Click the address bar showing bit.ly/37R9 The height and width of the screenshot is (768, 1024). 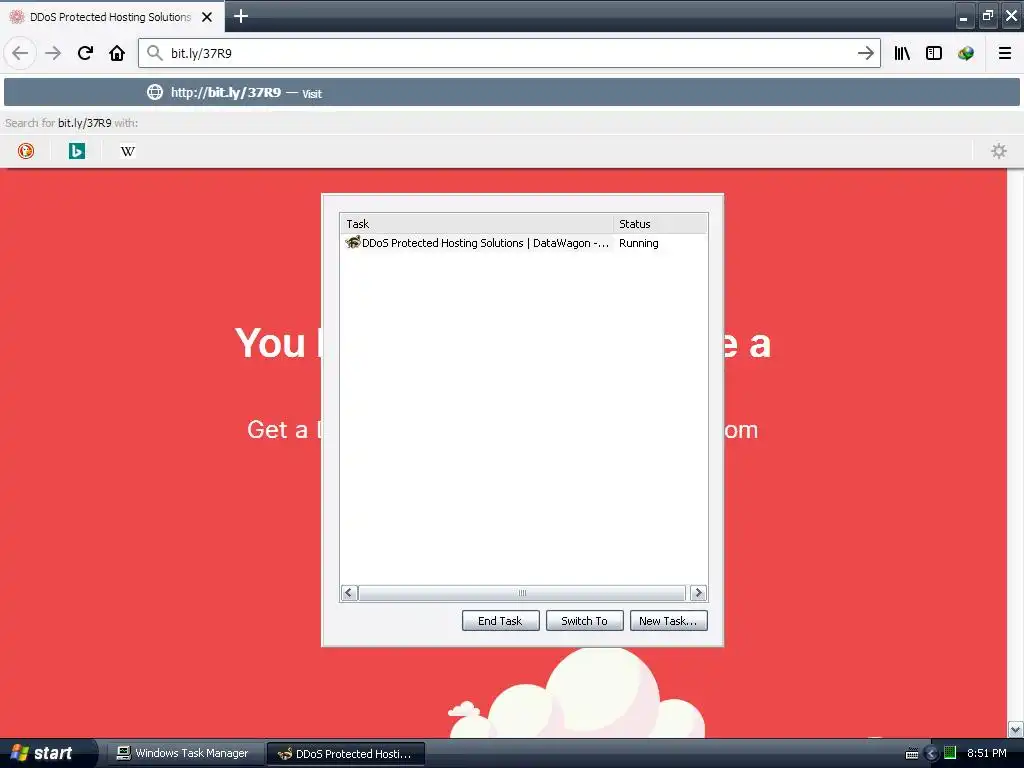(x=509, y=53)
